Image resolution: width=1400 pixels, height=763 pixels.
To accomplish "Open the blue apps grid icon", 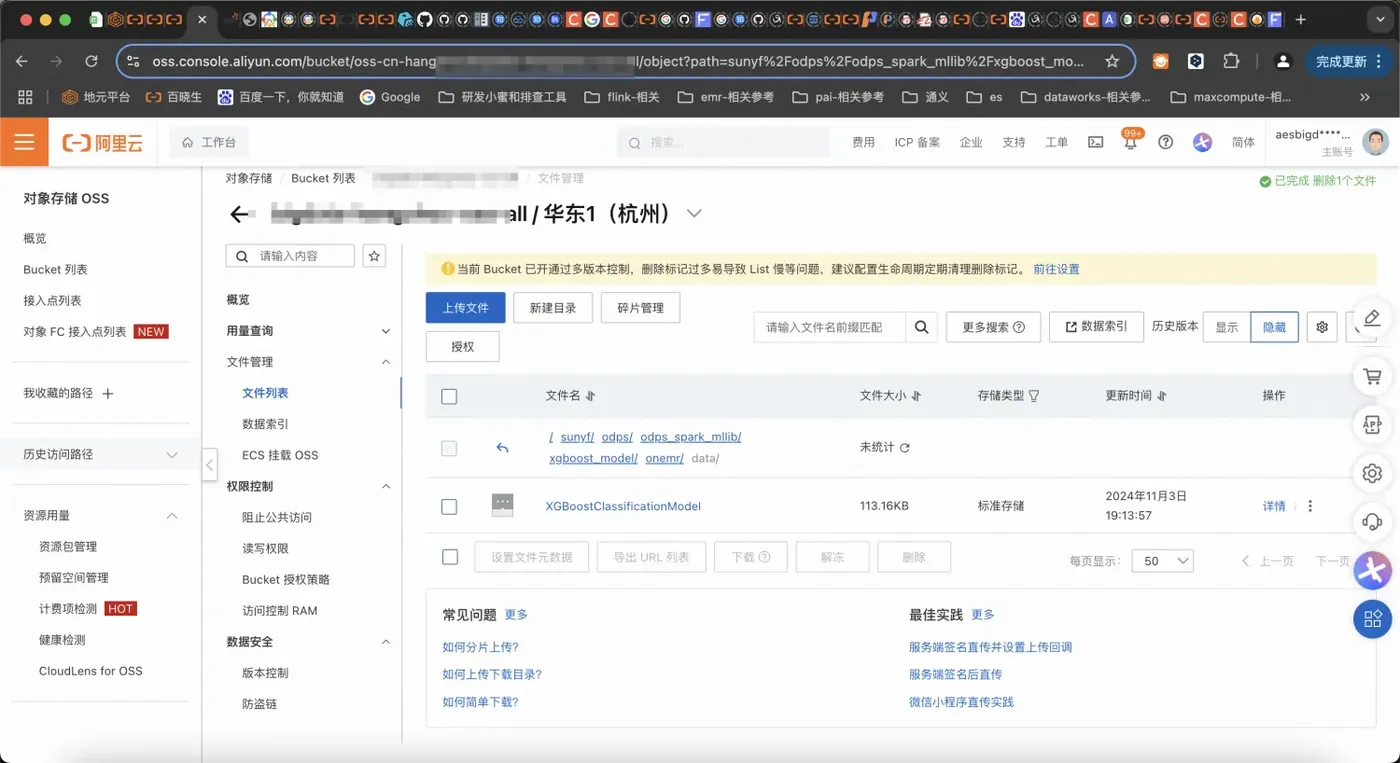I will (x=1372, y=619).
